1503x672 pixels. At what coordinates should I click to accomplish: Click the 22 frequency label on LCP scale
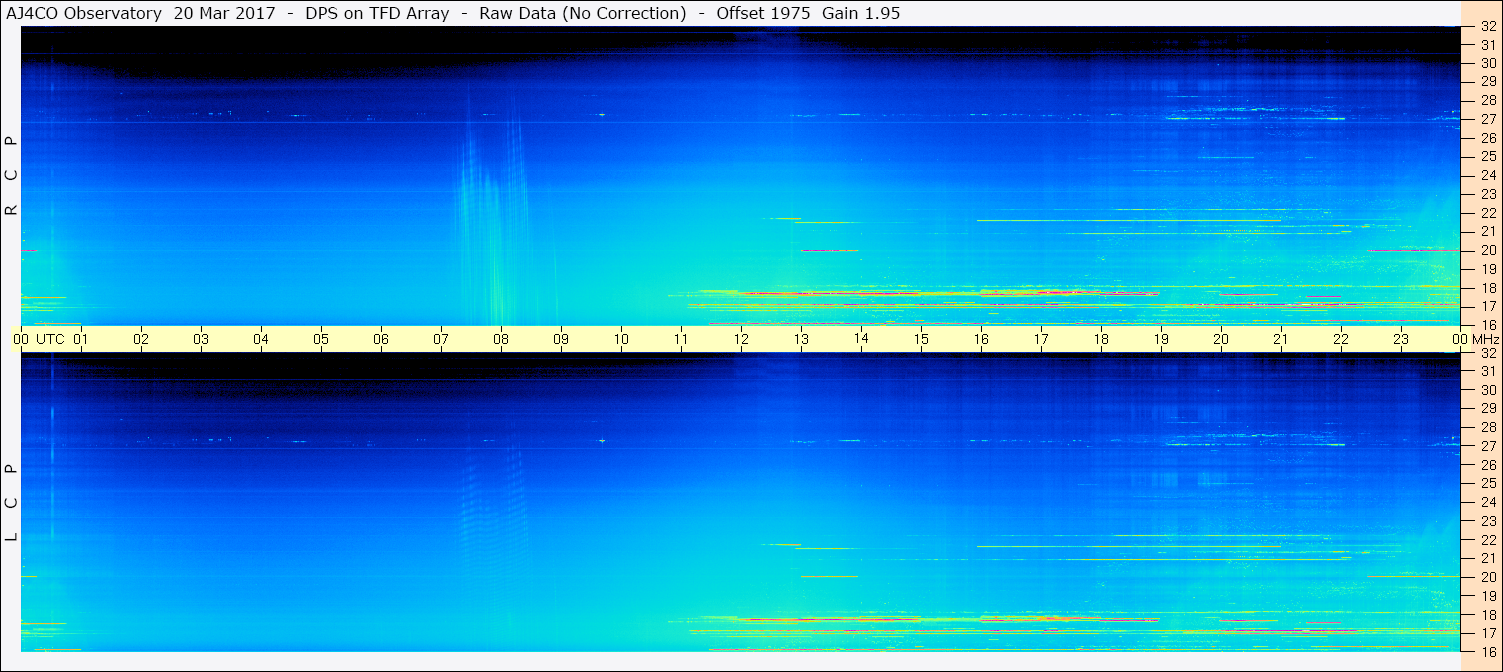pyautogui.click(x=1488, y=539)
